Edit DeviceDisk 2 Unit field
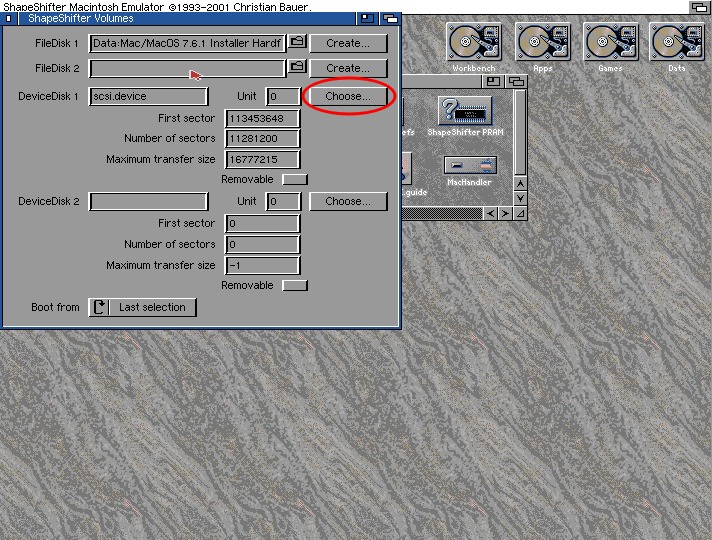The image size is (712, 540). tap(283, 201)
